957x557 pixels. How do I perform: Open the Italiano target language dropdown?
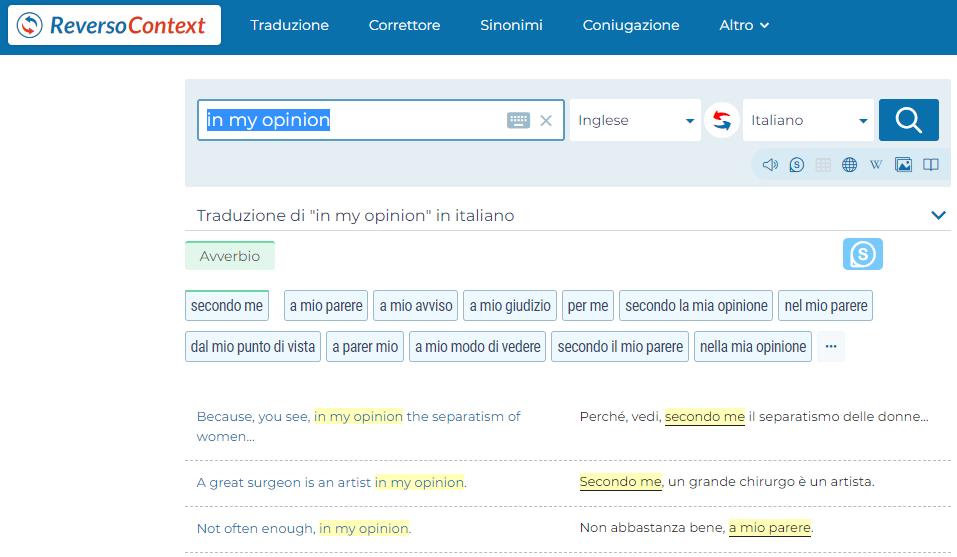[x=808, y=120]
